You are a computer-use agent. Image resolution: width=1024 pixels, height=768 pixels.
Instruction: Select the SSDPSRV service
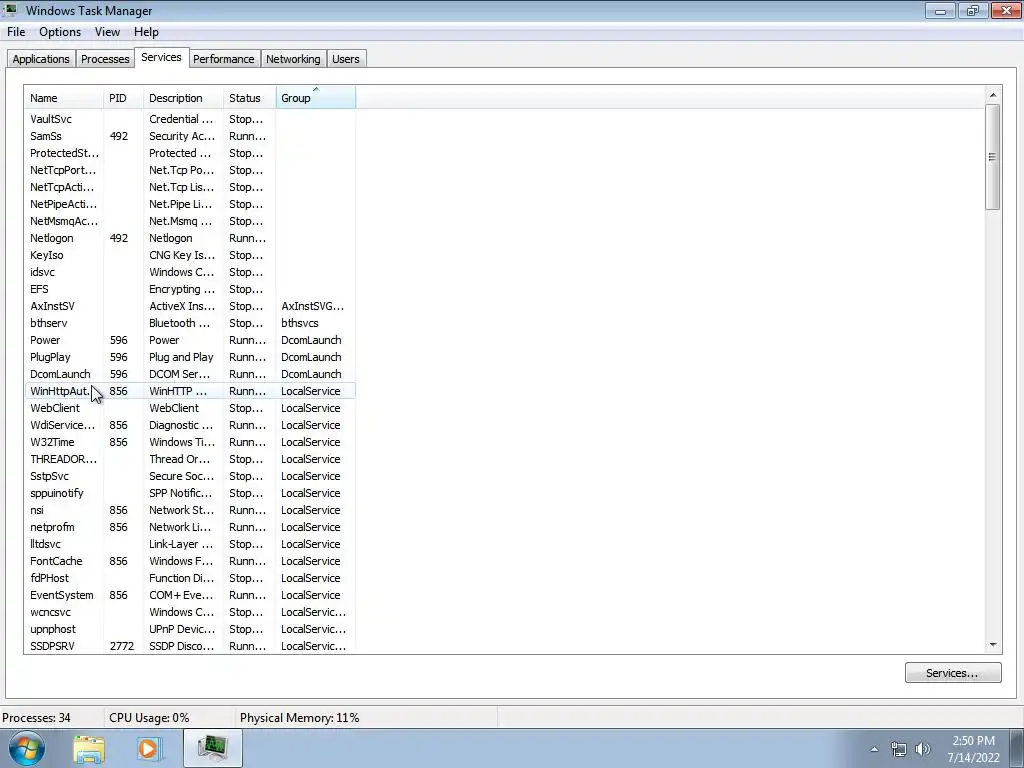(52, 645)
